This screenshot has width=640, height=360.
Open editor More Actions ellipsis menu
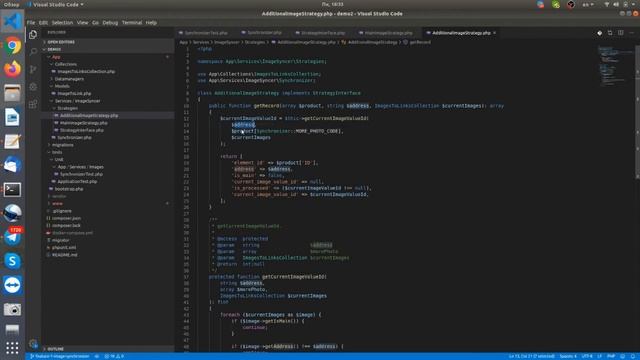(x=631, y=33)
